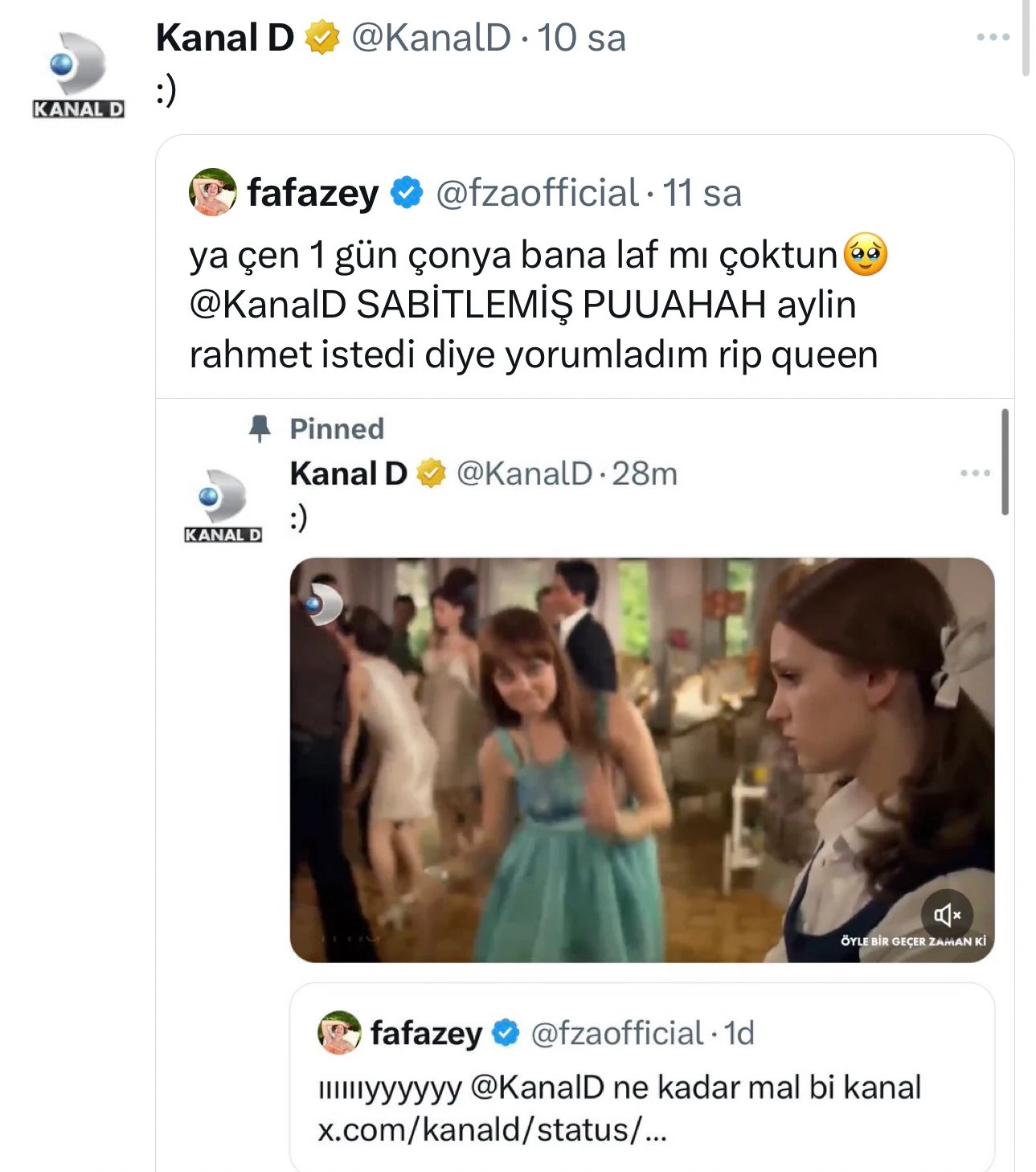1036x1172 pixels.
Task: Click fafazey's blue verified badge in quote
Action: click(407, 193)
